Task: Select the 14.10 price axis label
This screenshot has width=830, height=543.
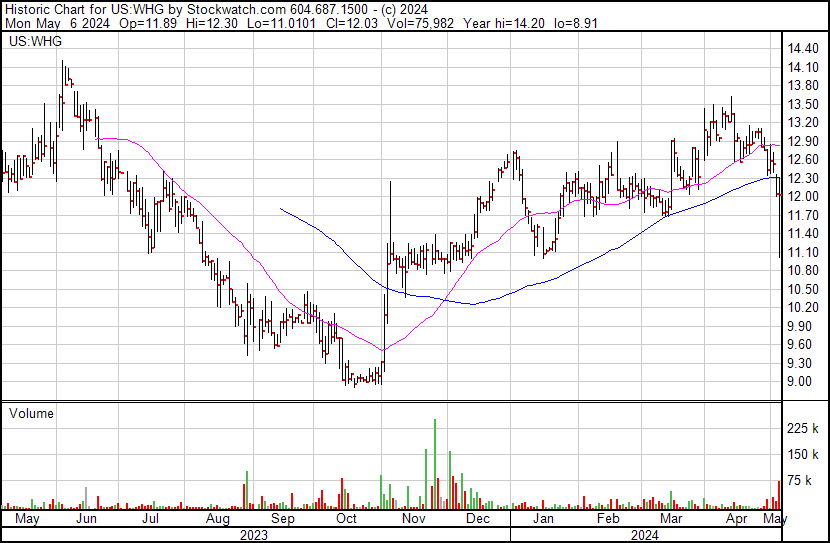Action: 803,67
